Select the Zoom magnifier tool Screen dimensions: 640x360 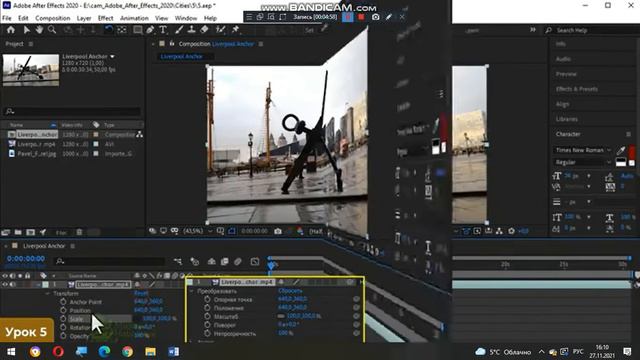coord(52,30)
